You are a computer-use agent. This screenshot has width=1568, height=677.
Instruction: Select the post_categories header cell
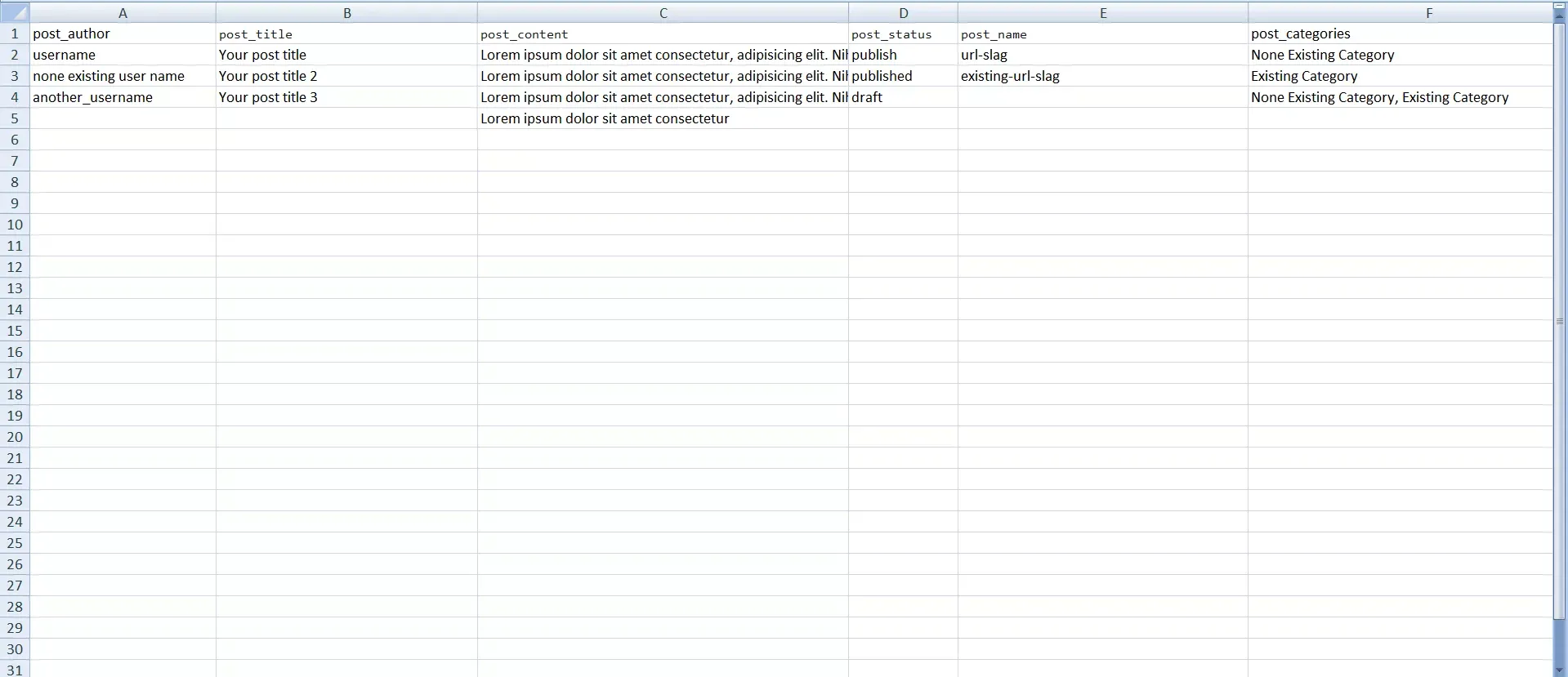click(1400, 33)
